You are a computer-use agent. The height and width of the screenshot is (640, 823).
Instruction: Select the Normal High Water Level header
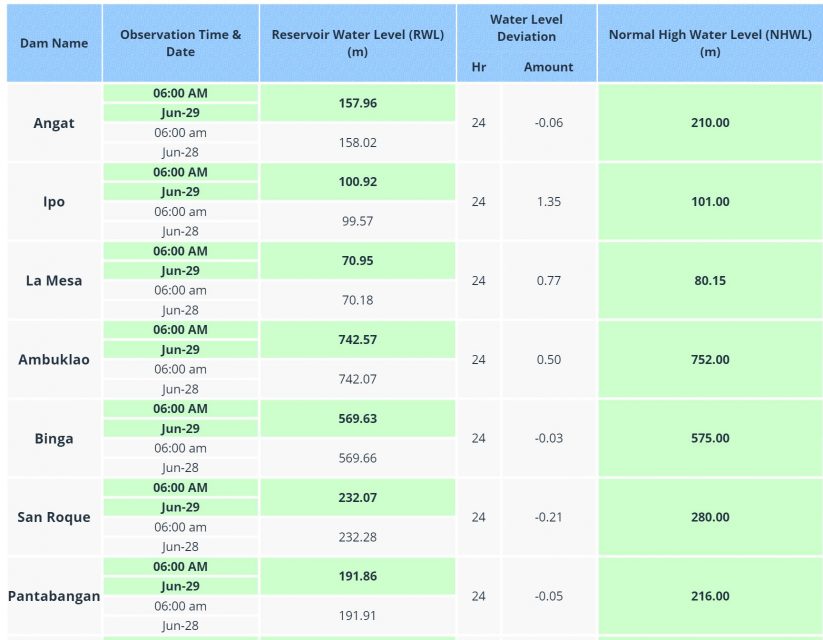pos(710,43)
